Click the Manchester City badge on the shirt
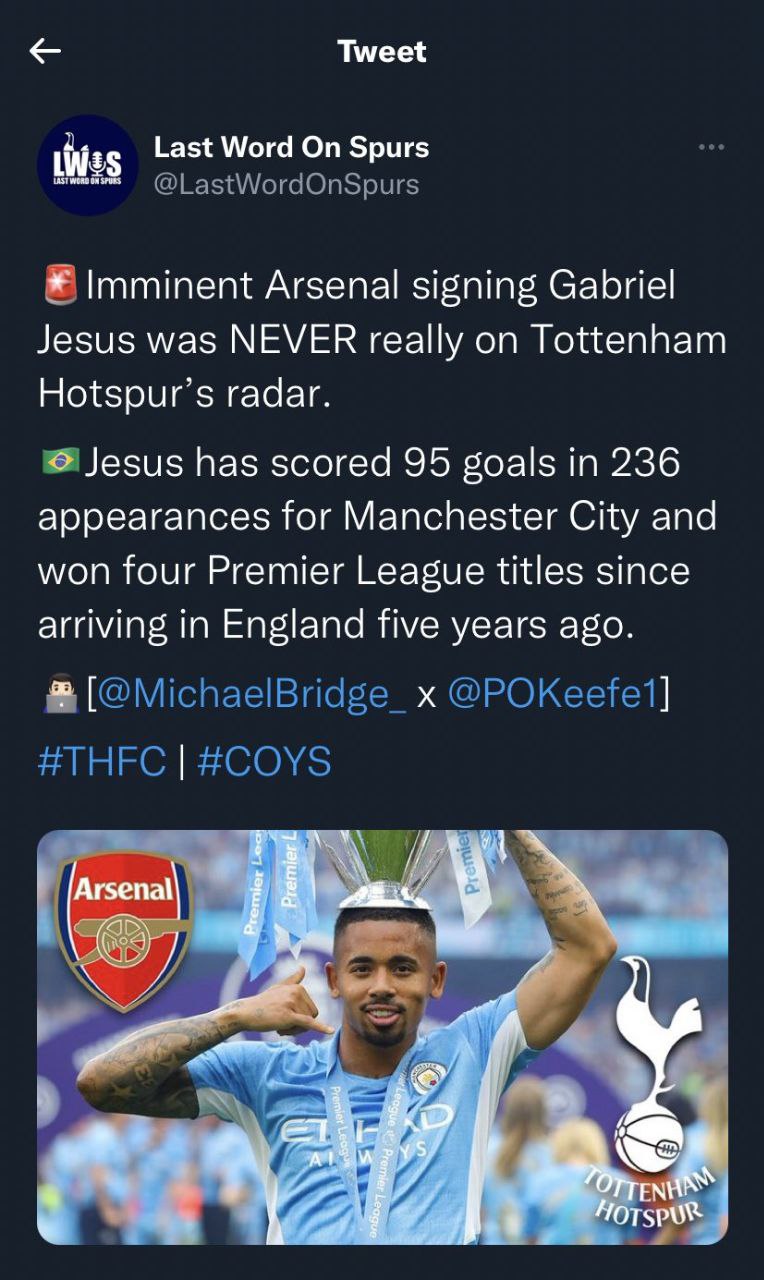This screenshot has width=764, height=1280. pyautogui.click(x=427, y=1077)
